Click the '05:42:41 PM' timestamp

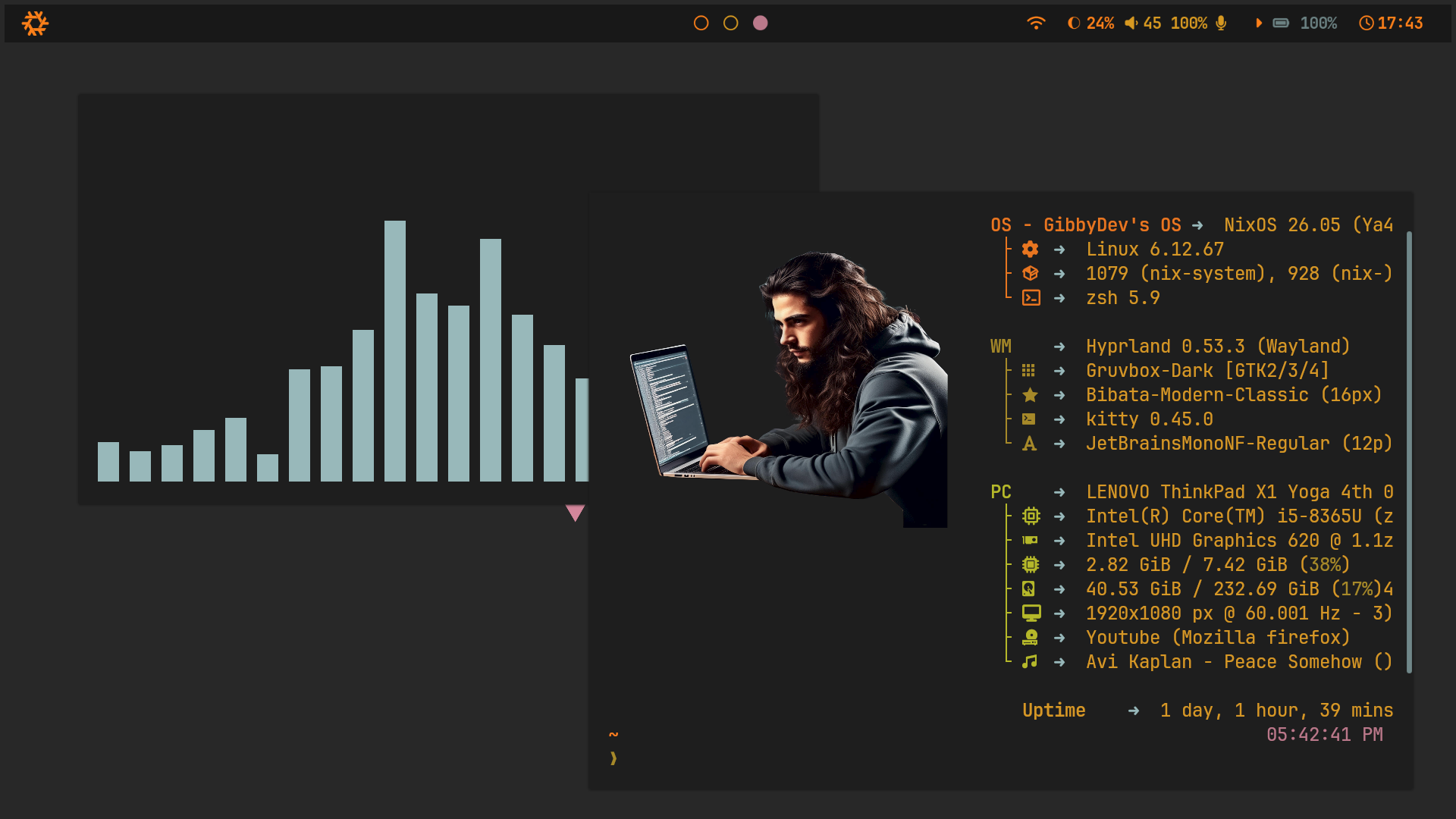click(x=1325, y=735)
